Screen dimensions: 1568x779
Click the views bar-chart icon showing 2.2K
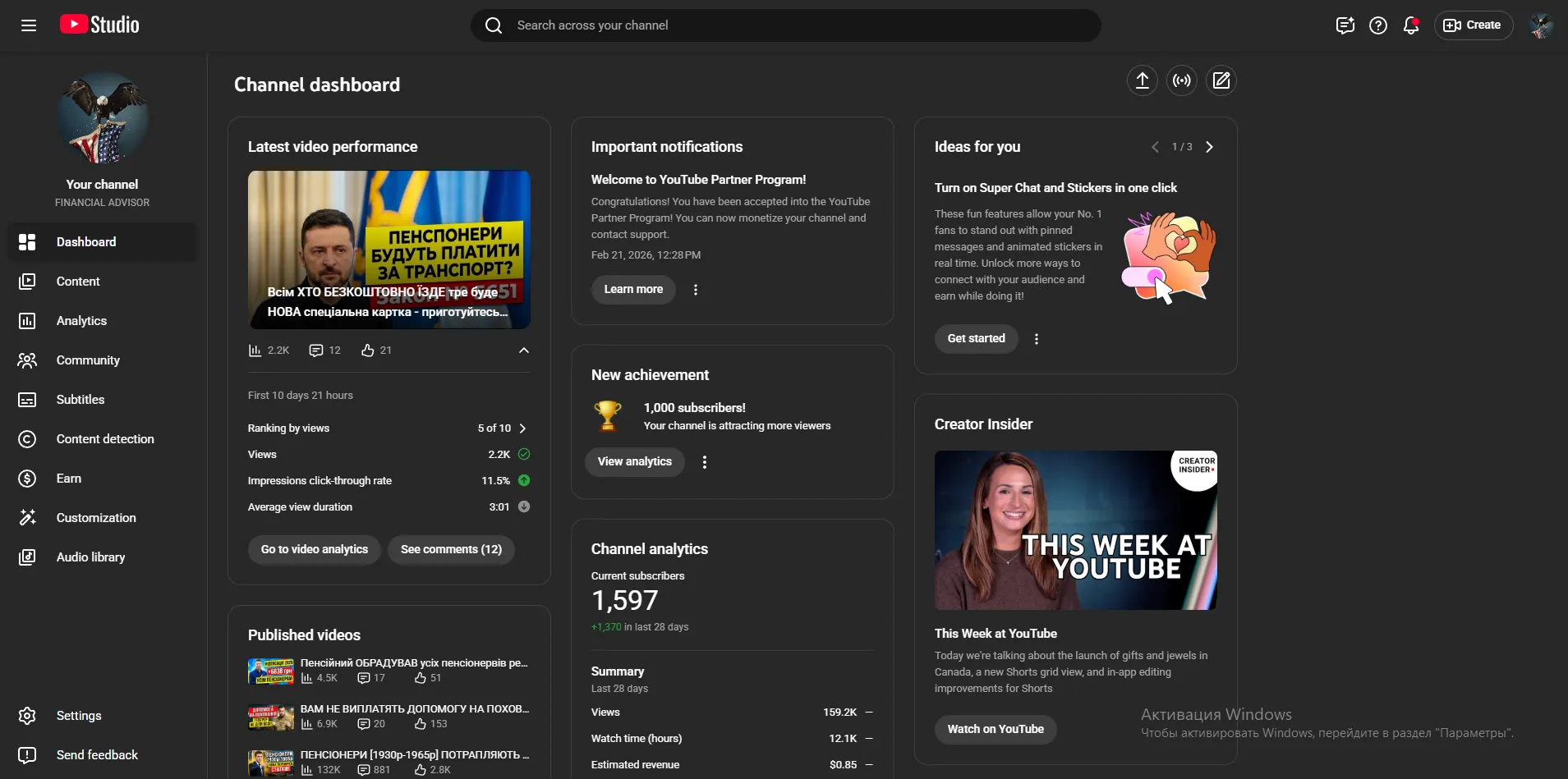[255, 351]
